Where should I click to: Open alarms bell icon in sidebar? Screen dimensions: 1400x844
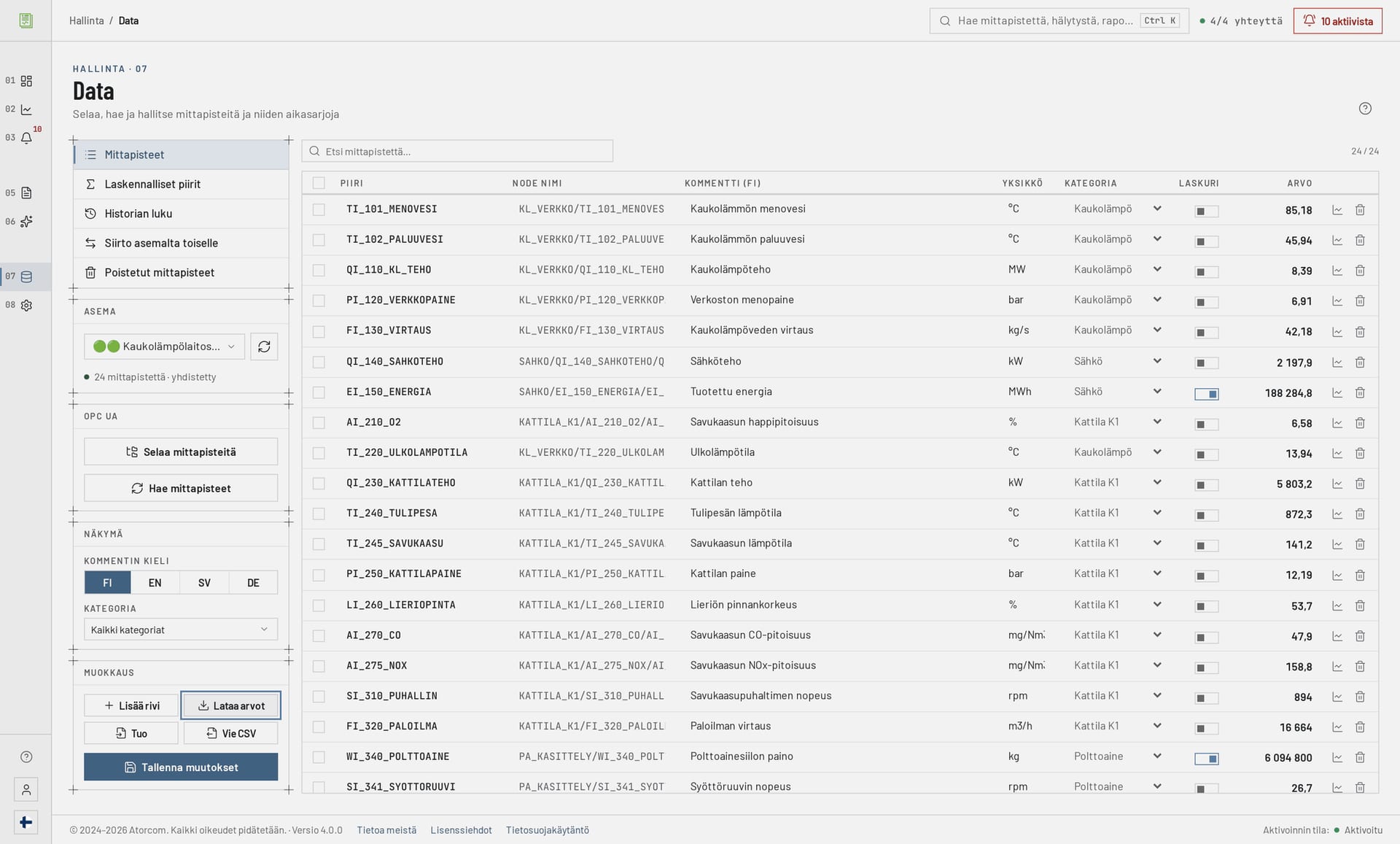[26, 138]
